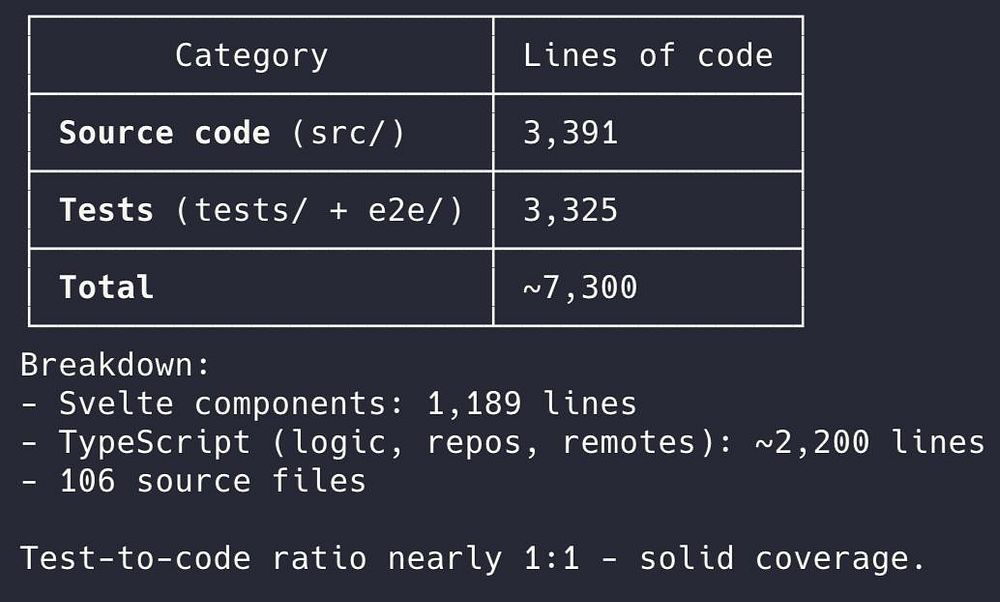Click the 3,325 value cell
This screenshot has height=602, width=1000.
tap(570, 210)
